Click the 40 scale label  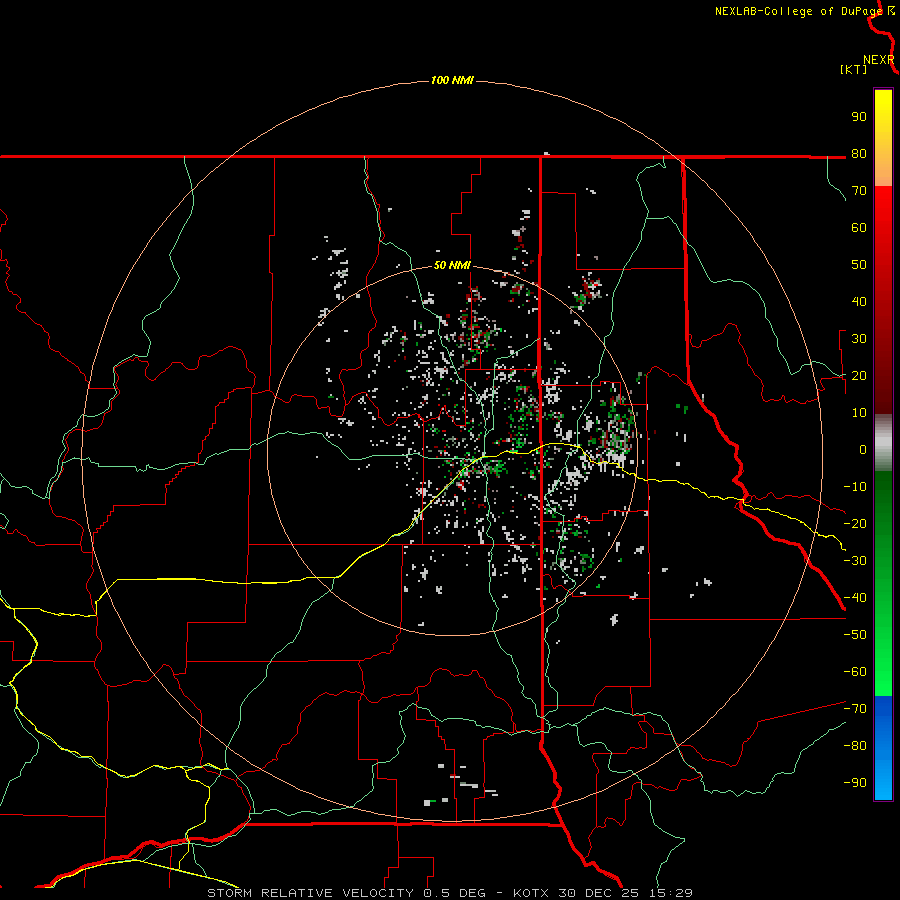859,301
